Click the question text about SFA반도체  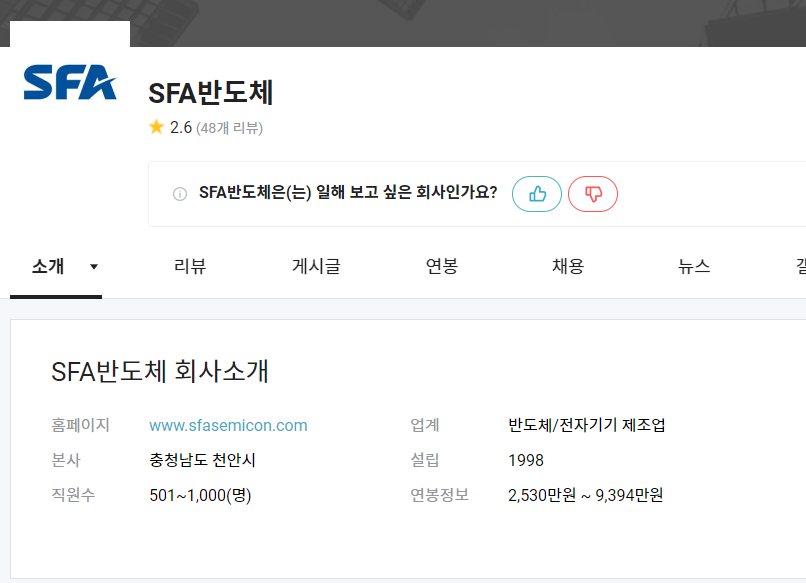tap(348, 192)
